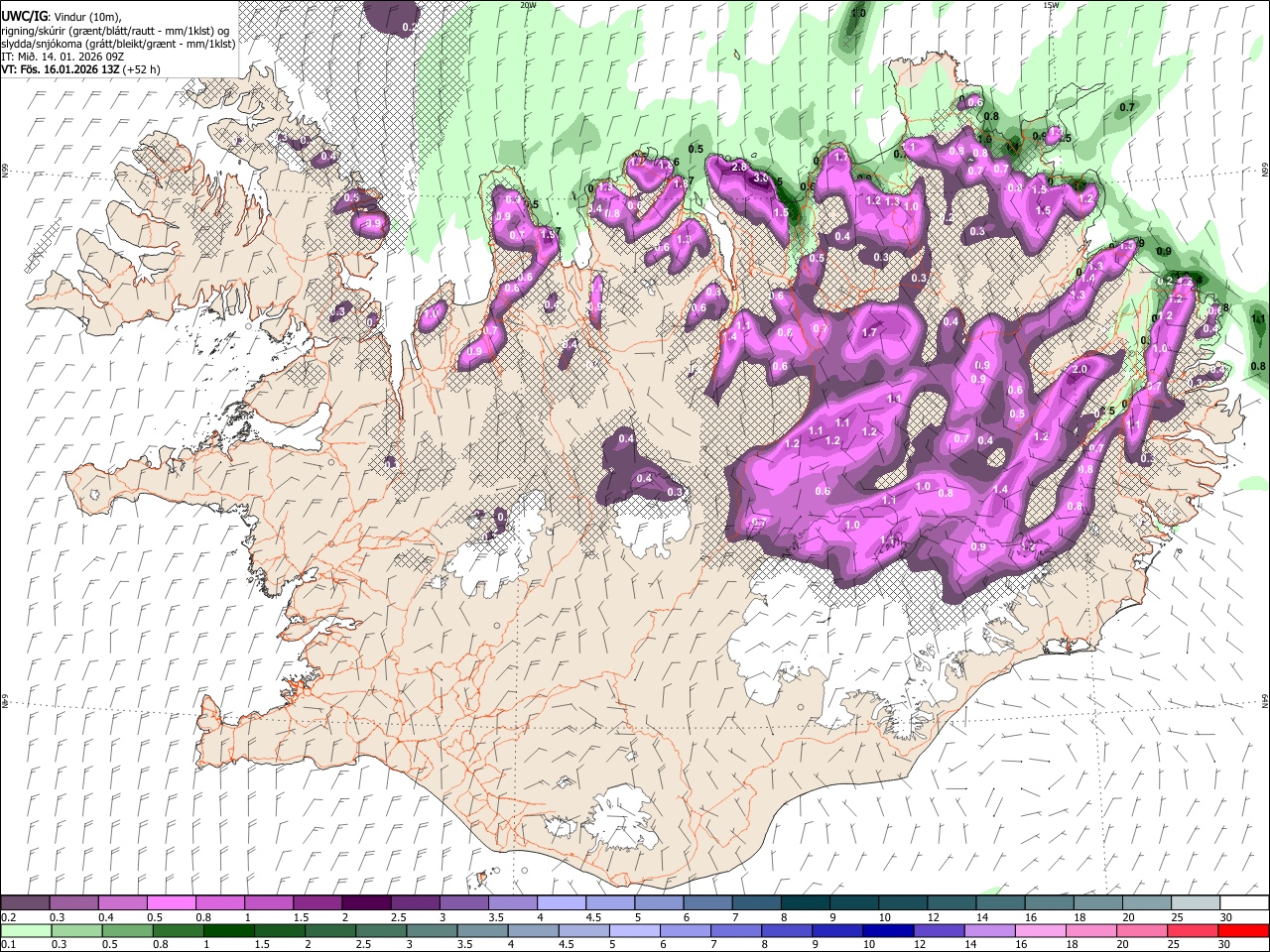
Task: Click the pale green first swatch of rain scale
Action: coord(25,930)
